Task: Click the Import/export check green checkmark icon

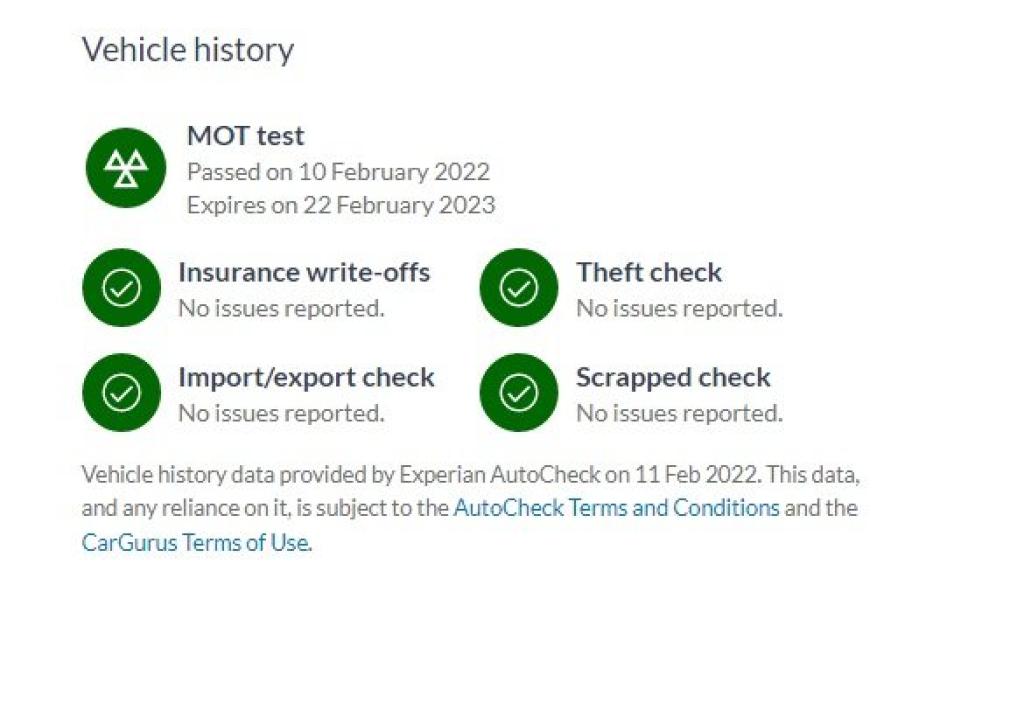Action: [x=121, y=393]
